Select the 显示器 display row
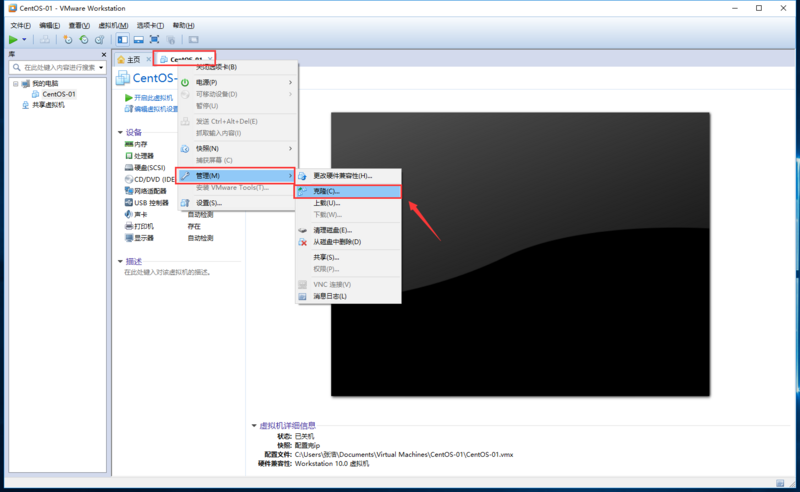The width and height of the screenshot is (800, 492). pyautogui.click(x=139, y=238)
